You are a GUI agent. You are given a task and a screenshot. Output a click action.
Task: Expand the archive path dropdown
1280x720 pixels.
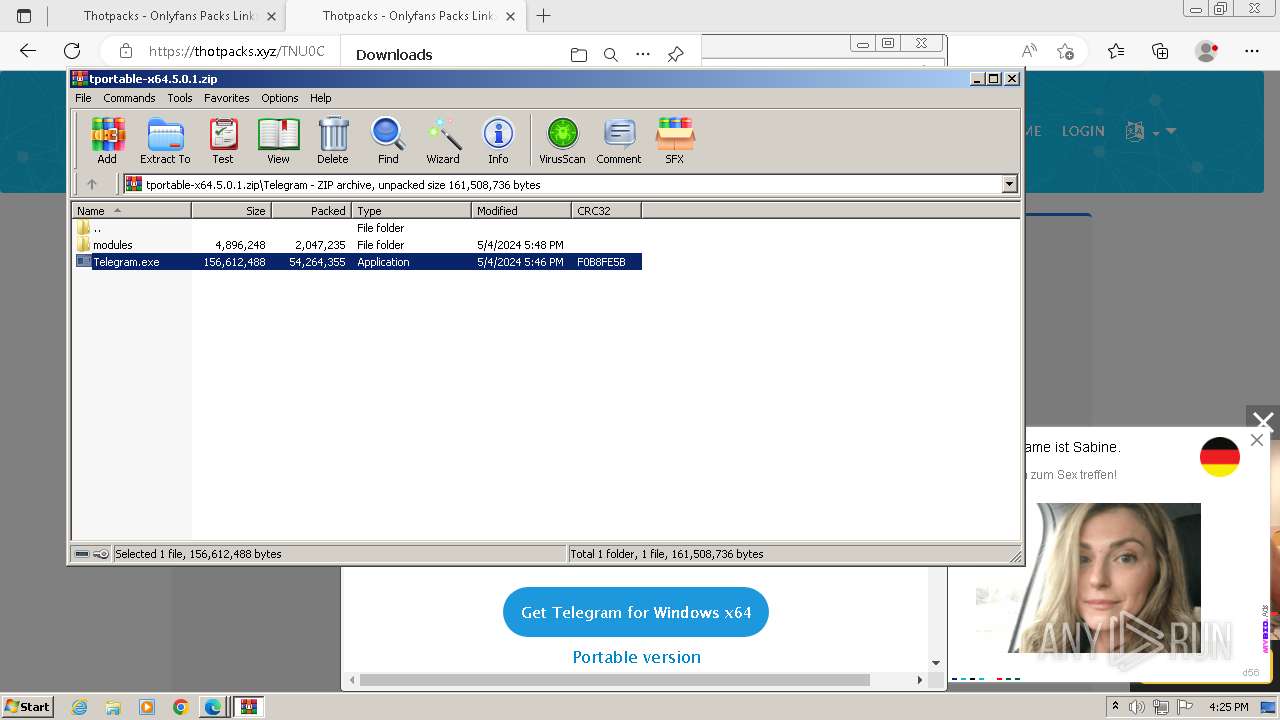(1009, 184)
